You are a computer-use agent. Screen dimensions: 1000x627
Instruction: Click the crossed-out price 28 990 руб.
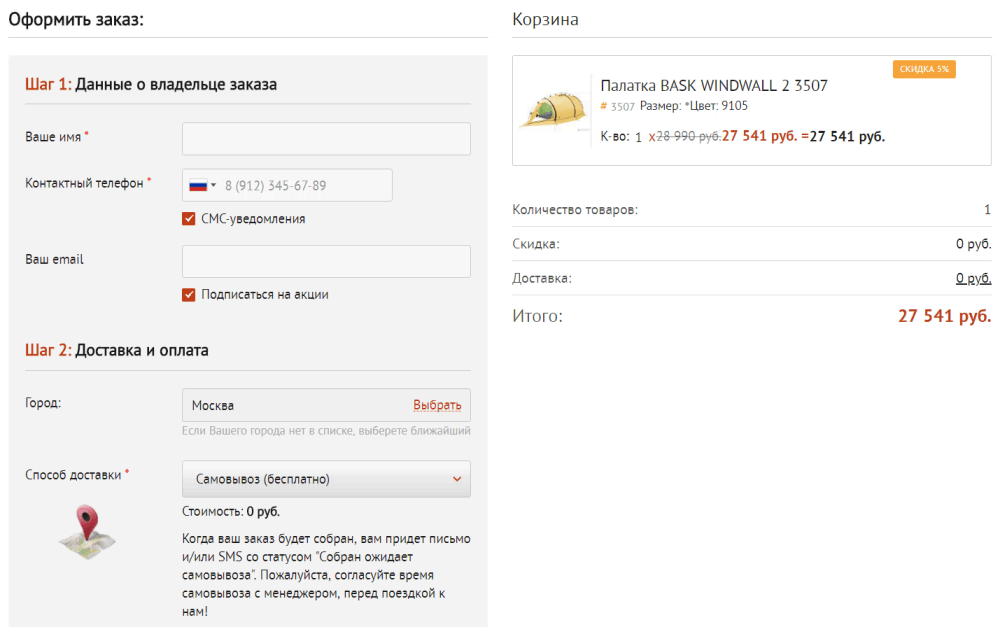tap(689, 136)
